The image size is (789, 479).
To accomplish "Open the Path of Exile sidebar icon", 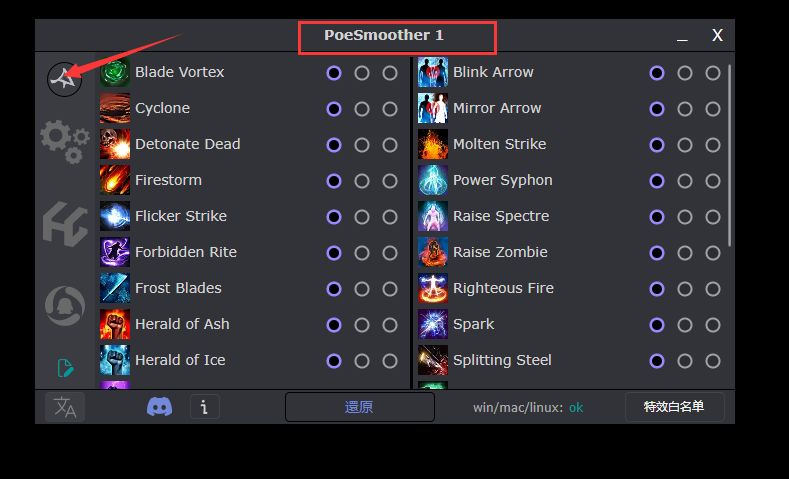I will [x=64, y=79].
